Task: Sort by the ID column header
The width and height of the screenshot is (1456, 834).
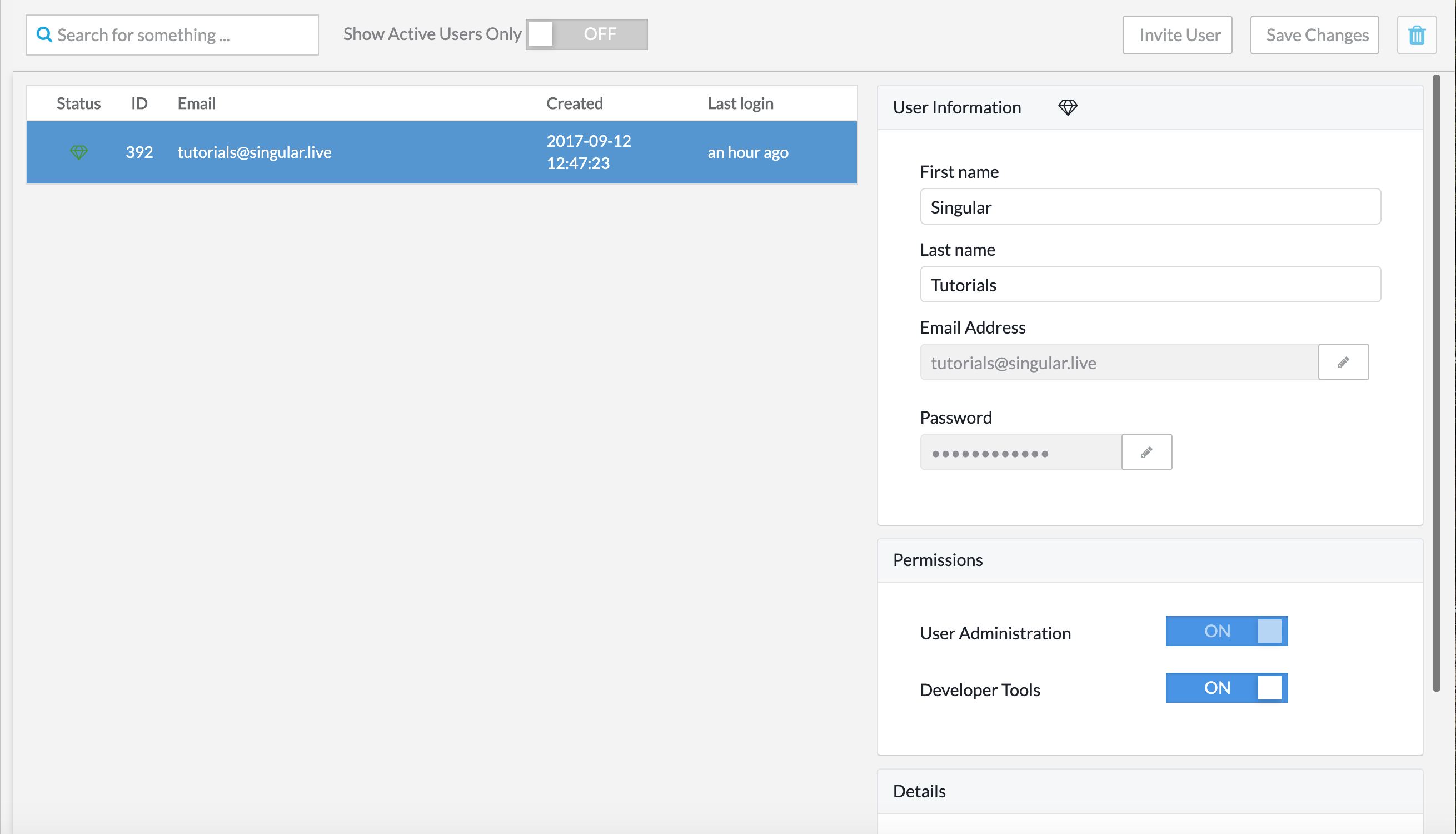Action: 139,103
